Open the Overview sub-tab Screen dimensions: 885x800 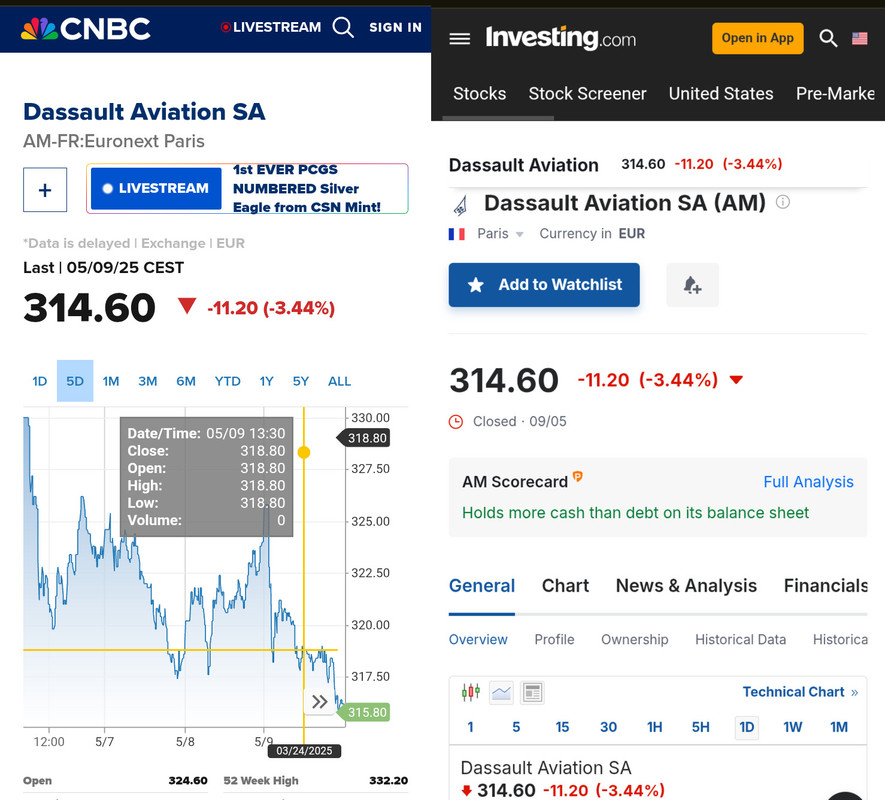pyautogui.click(x=478, y=639)
